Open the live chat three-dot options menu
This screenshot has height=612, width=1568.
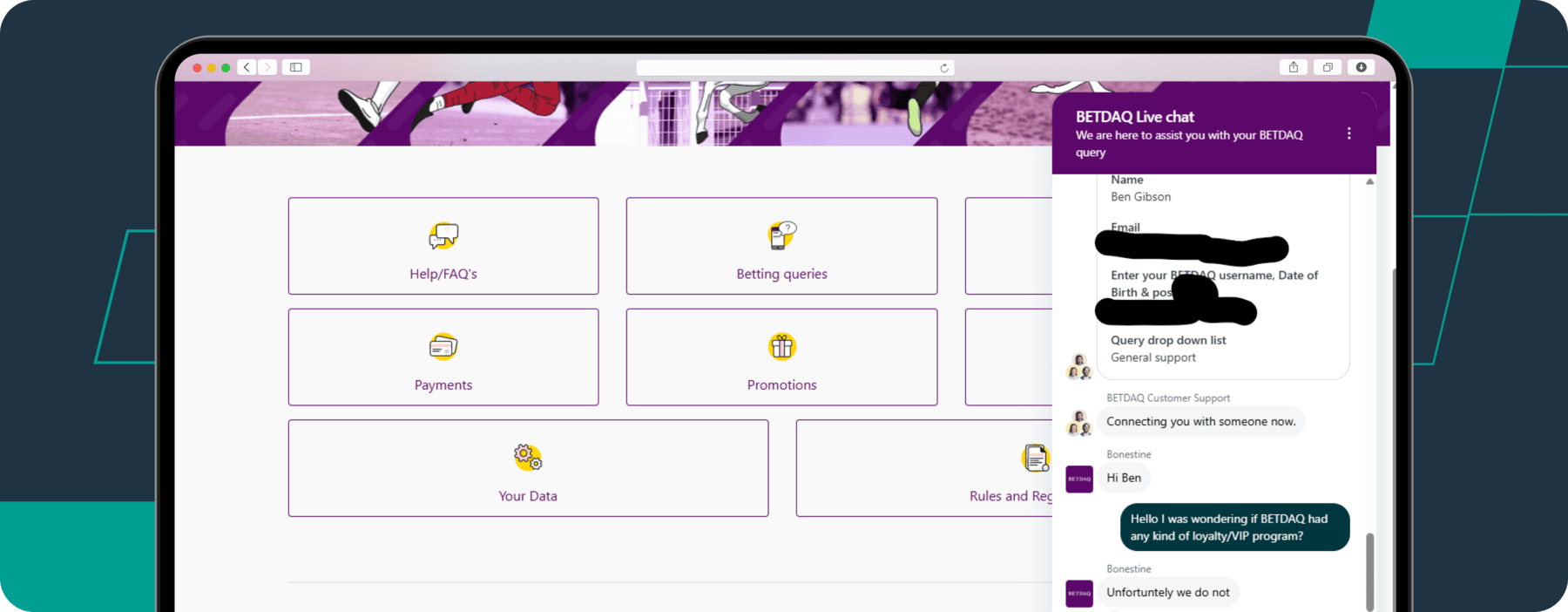coord(1349,133)
